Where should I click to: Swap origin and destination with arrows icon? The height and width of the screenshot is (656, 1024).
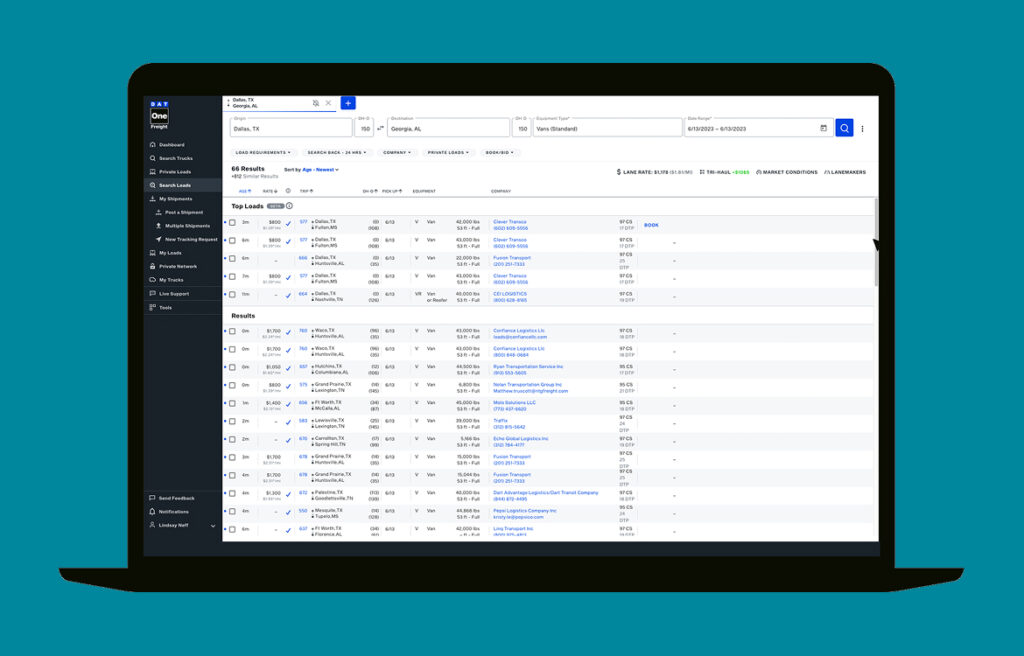380,128
